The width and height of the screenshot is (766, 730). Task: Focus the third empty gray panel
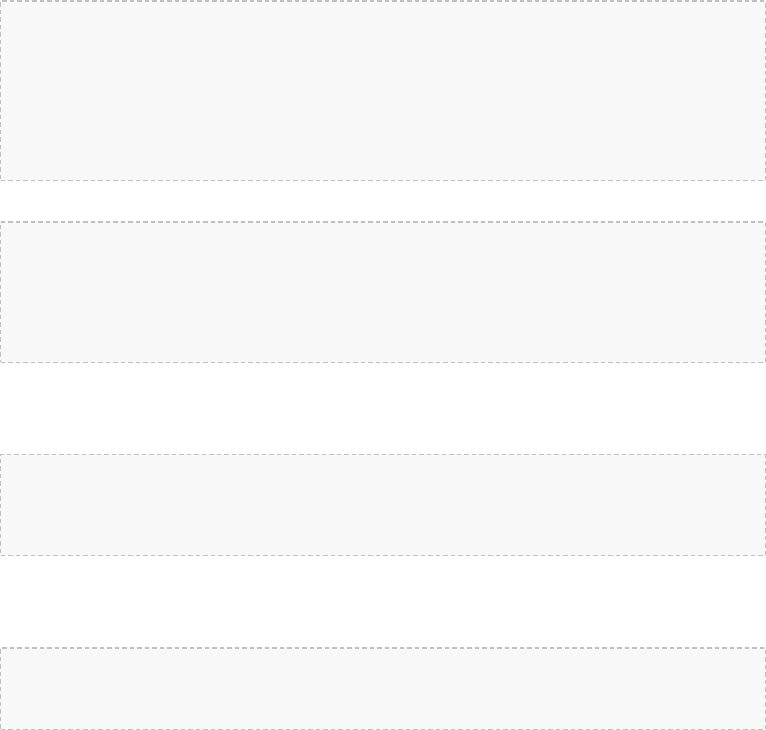pos(383,505)
